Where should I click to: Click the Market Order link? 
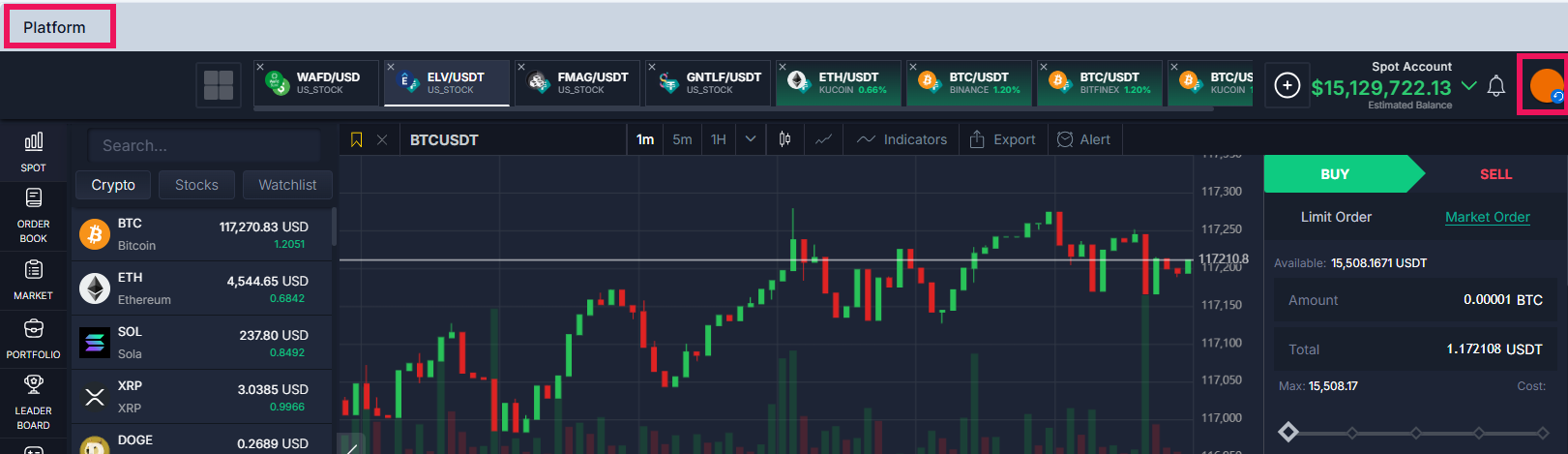coord(1487,217)
